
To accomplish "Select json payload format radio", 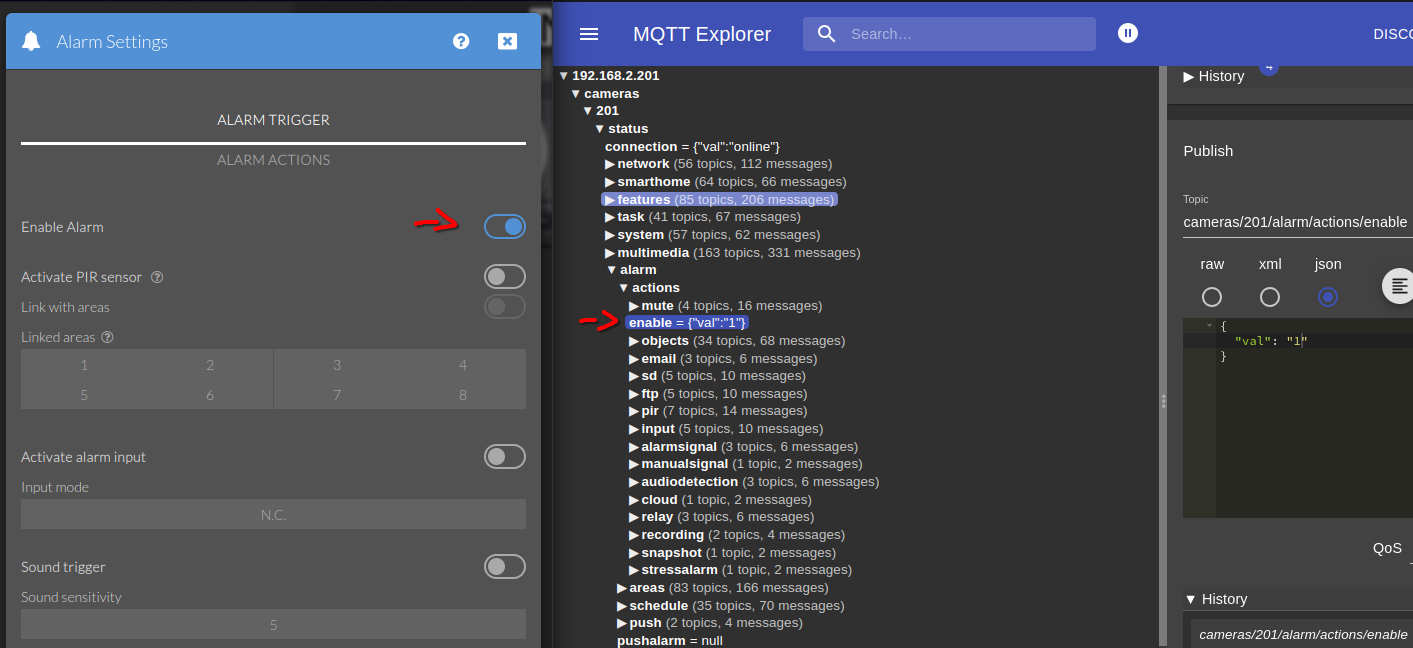I will [1328, 297].
